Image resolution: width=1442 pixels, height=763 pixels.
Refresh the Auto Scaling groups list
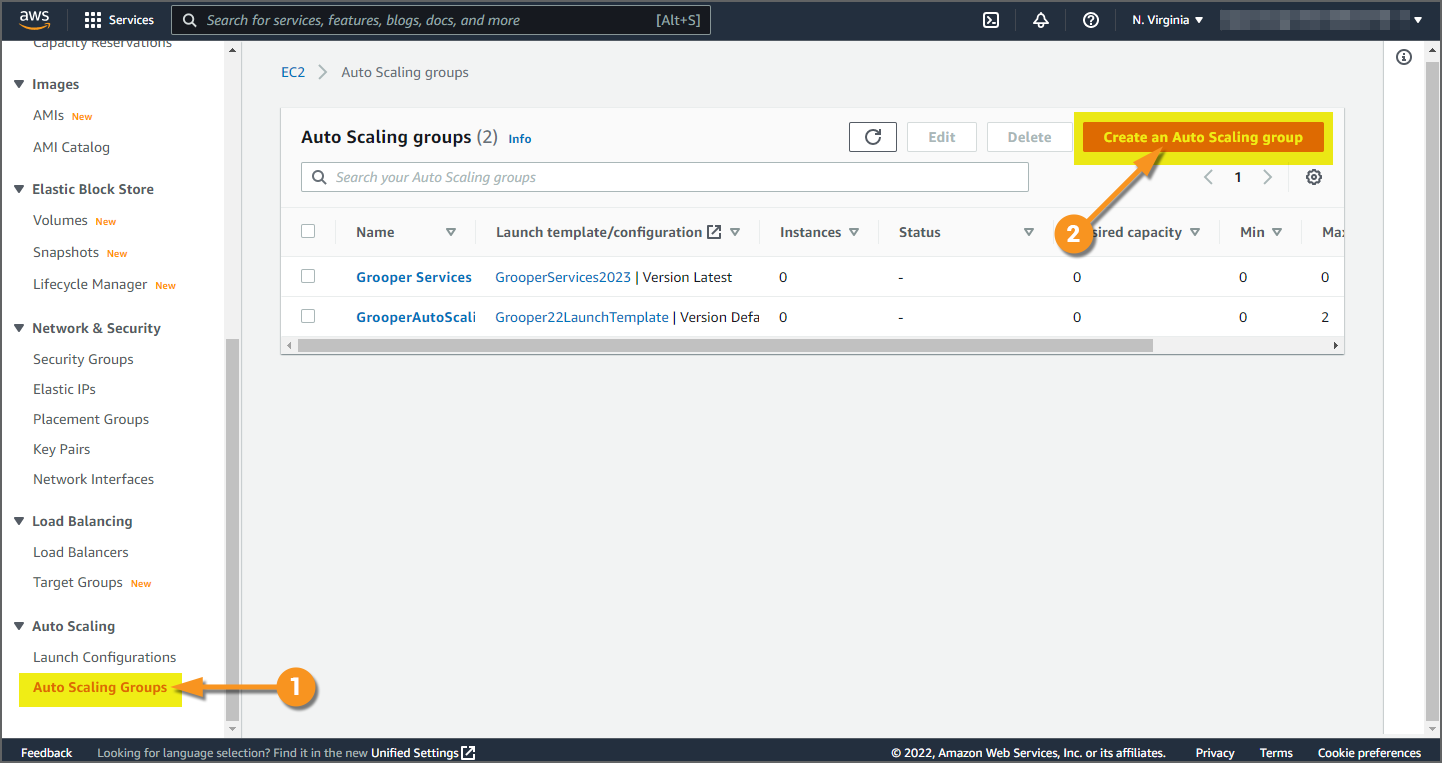pos(873,137)
